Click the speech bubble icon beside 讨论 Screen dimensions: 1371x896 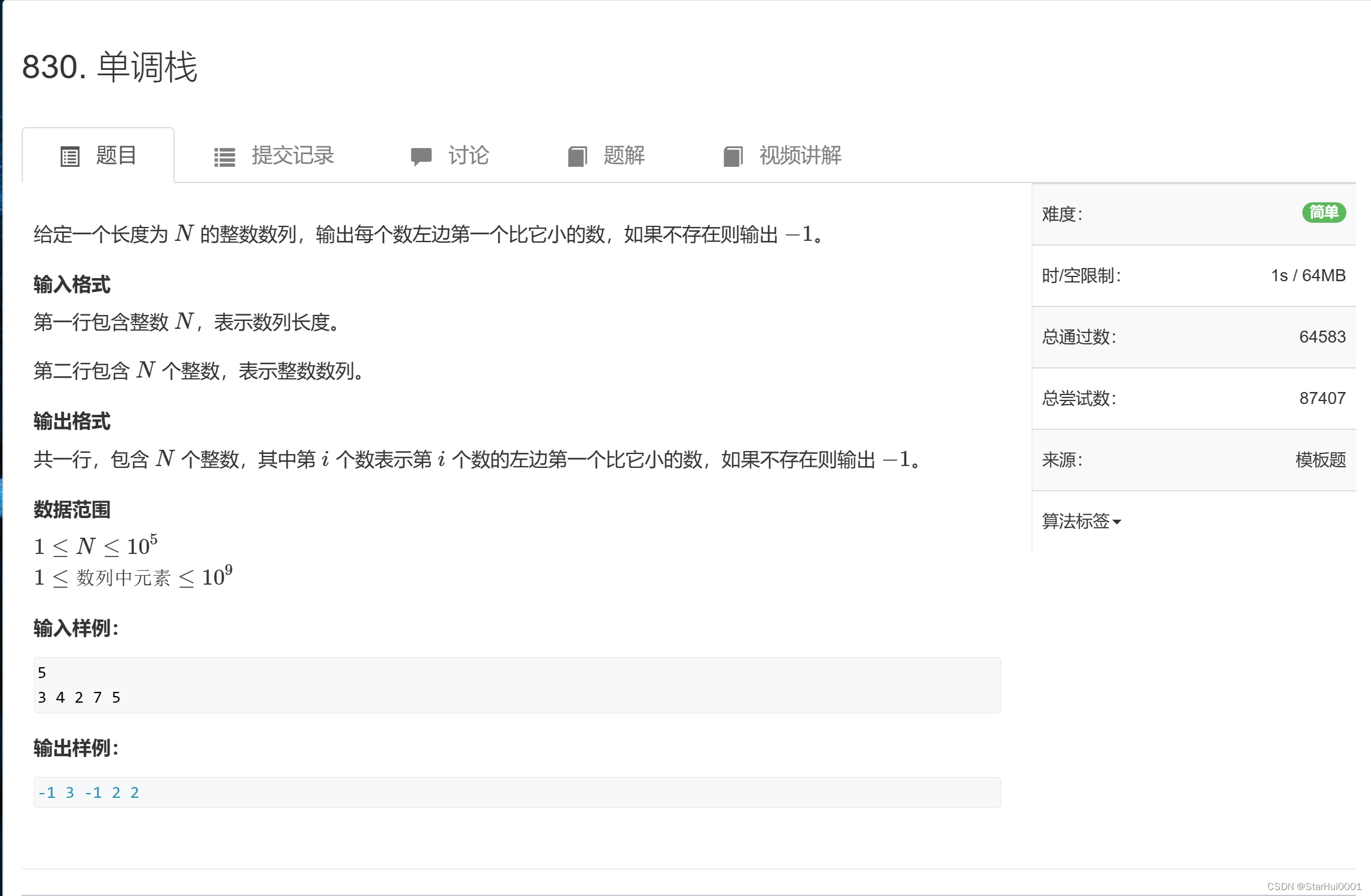point(421,156)
